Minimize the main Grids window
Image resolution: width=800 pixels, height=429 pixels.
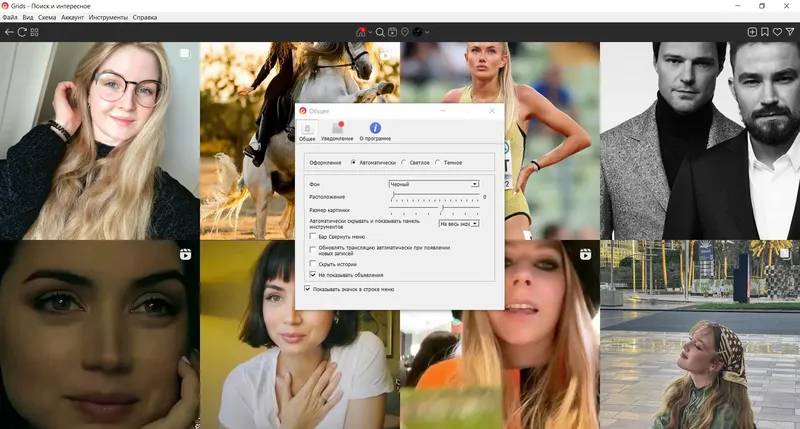coord(738,6)
